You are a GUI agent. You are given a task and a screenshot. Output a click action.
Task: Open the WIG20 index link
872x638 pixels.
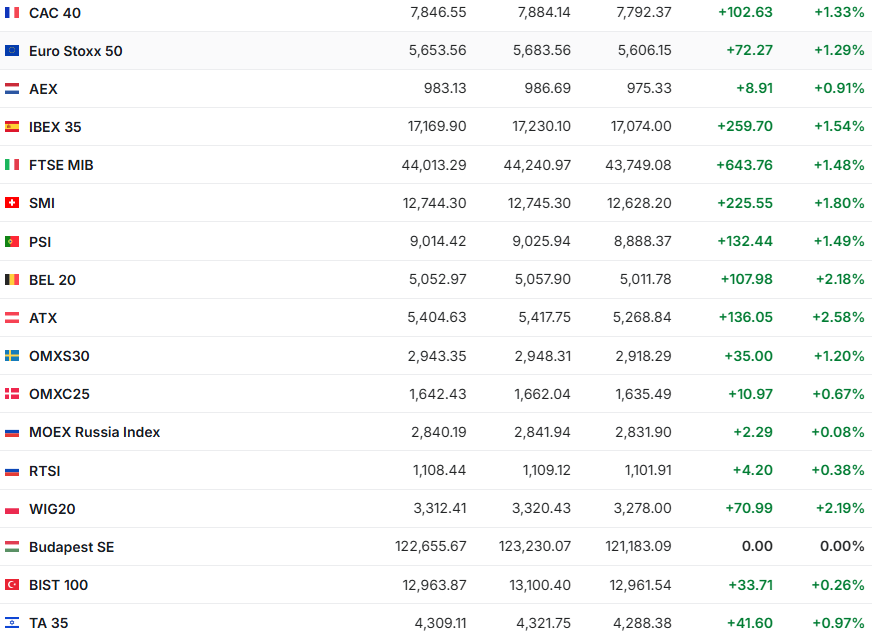(52, 509)
